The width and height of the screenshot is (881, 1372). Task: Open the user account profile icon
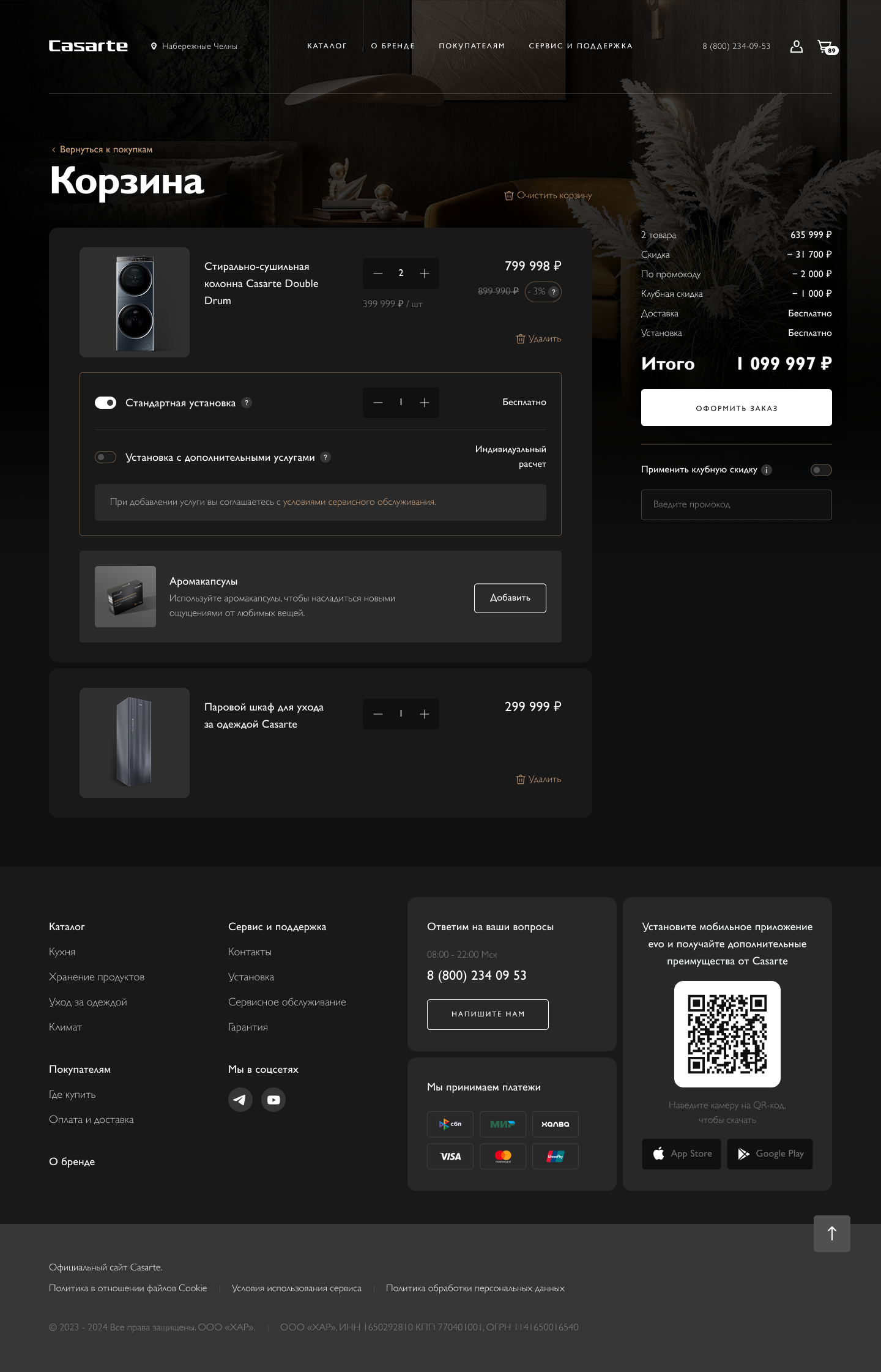[796, 47]
